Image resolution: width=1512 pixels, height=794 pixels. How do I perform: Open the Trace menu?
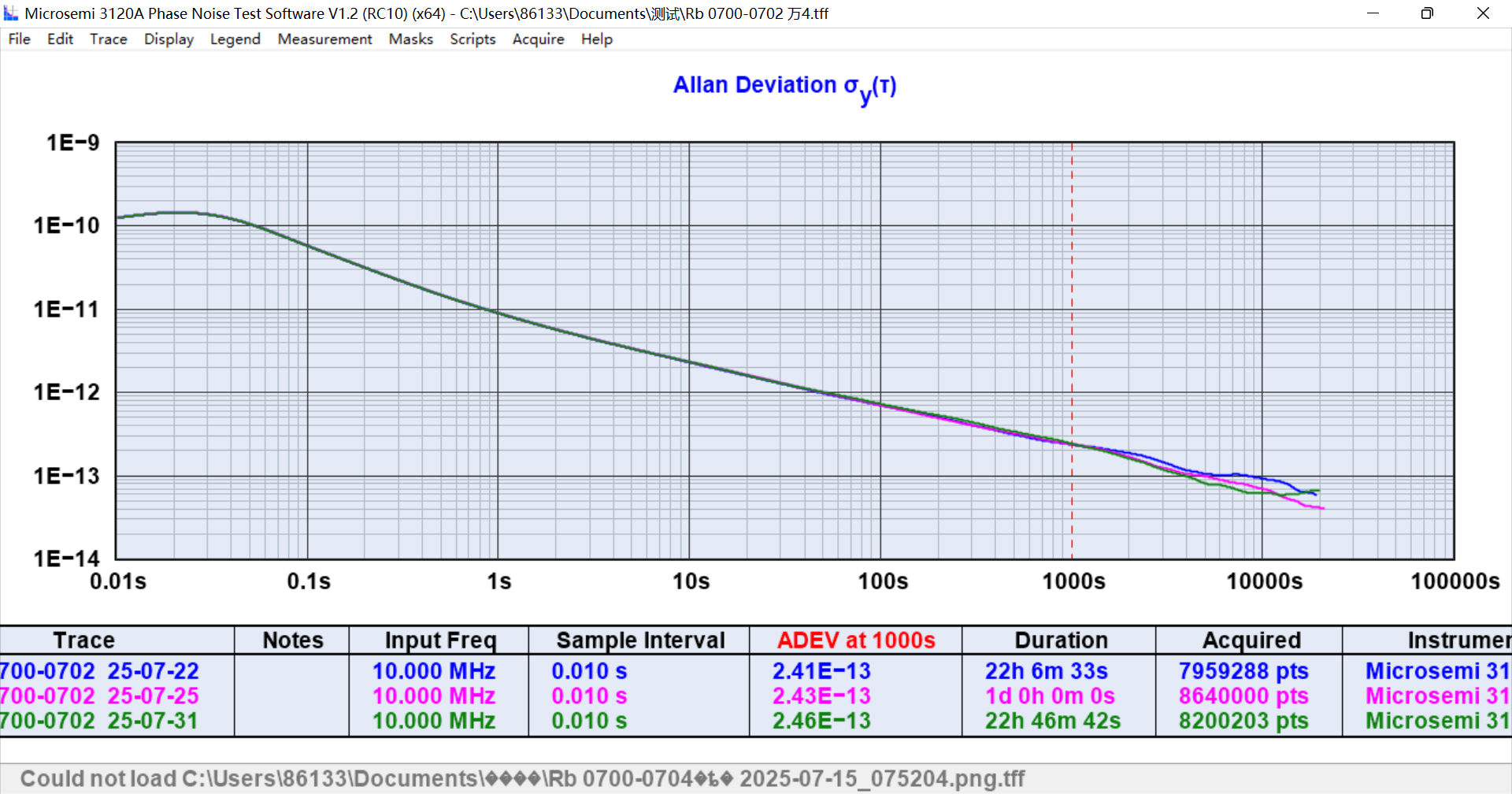[x=108, y=39]
